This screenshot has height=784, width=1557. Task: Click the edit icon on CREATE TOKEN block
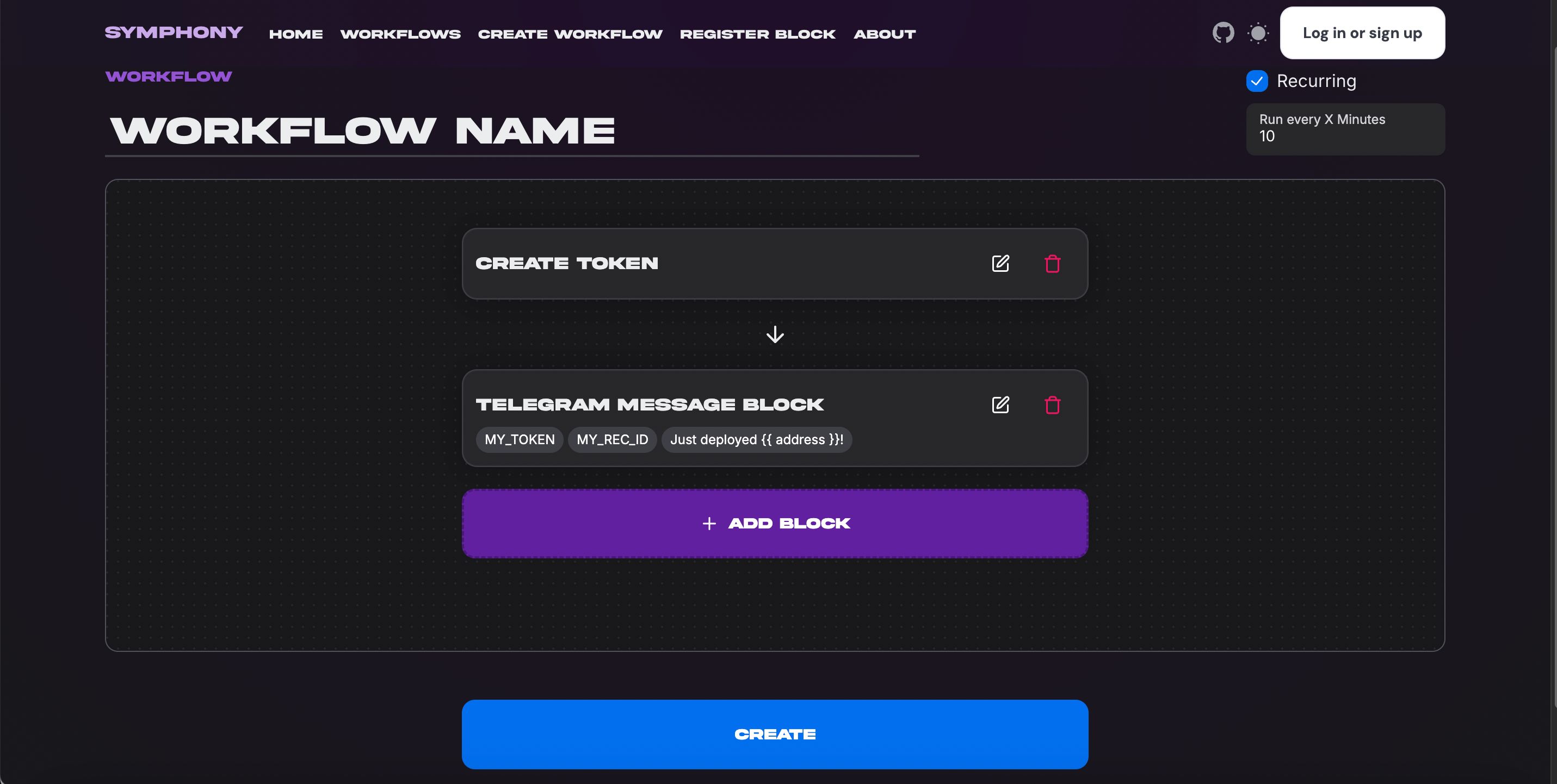point(1000,263)
